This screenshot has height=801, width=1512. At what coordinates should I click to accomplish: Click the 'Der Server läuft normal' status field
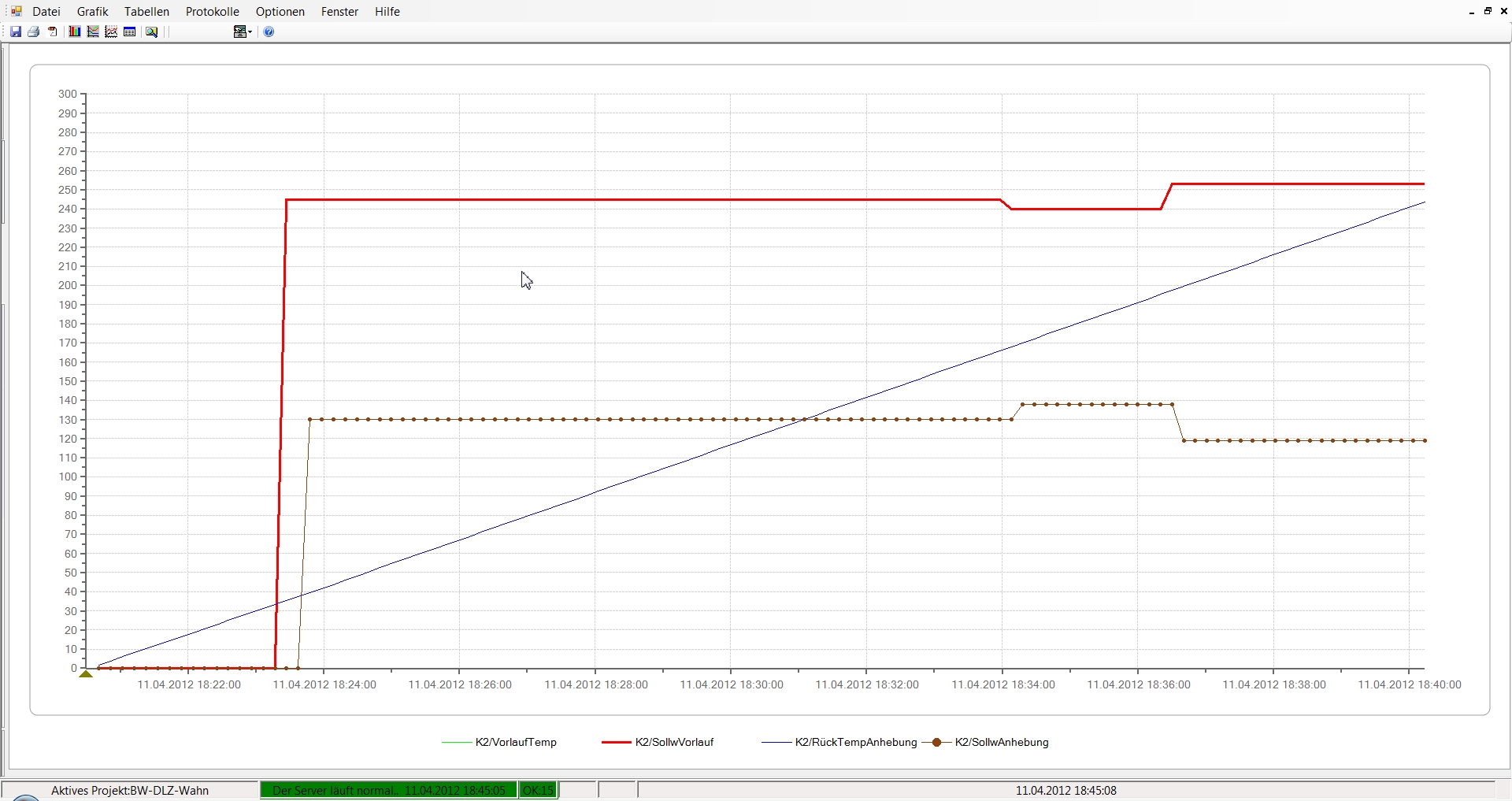(x=389, y=791)
